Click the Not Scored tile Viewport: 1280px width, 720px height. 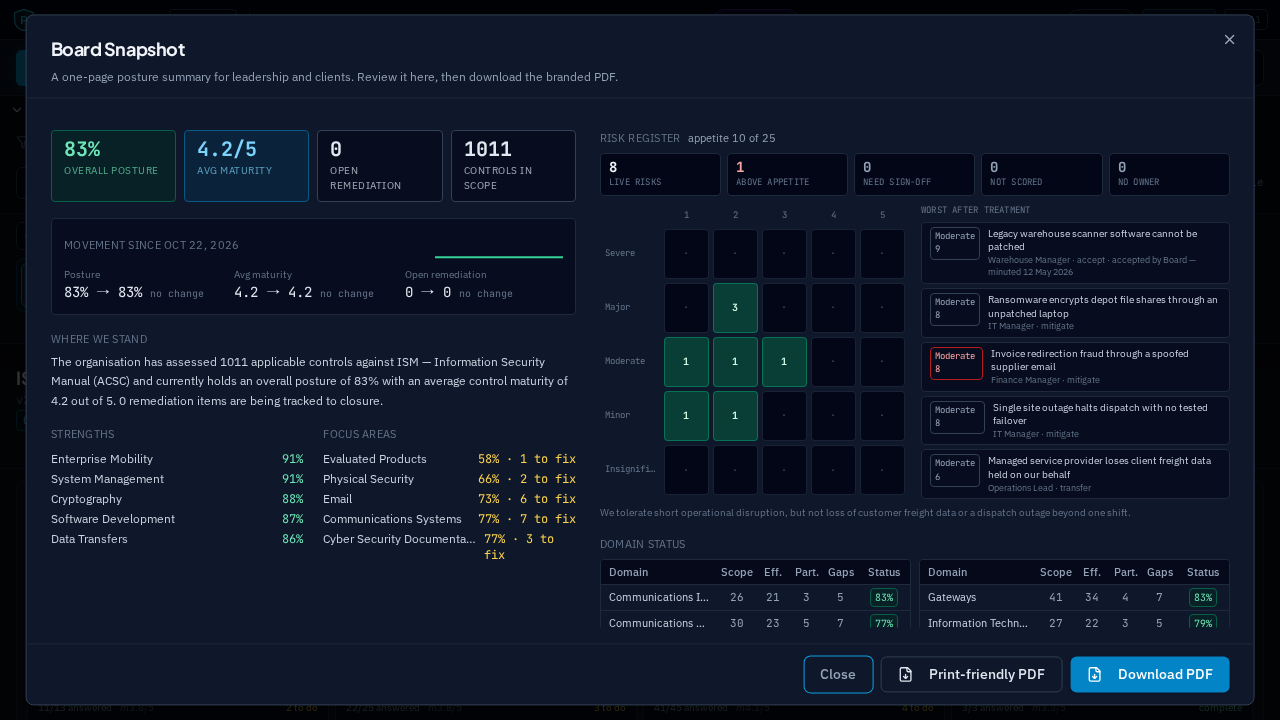tap(1042, 174)
